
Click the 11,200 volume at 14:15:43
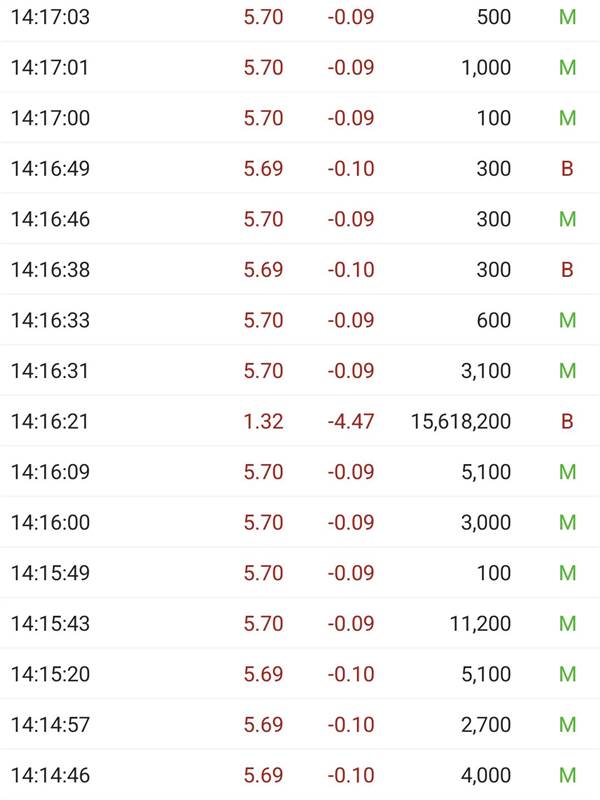pos(480,623)
